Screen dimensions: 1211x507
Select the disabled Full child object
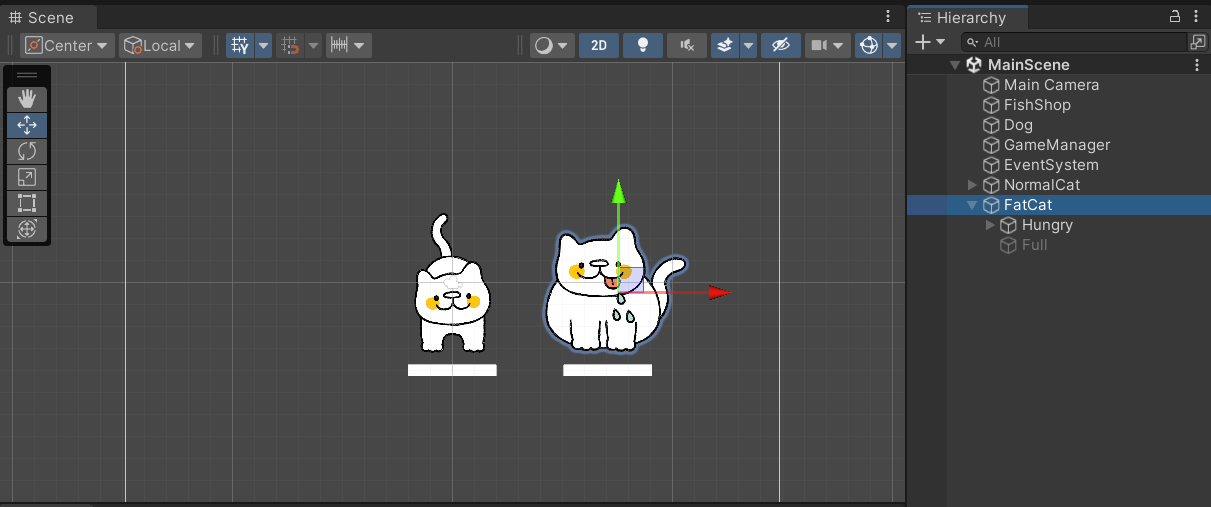tap(1035, 245)
